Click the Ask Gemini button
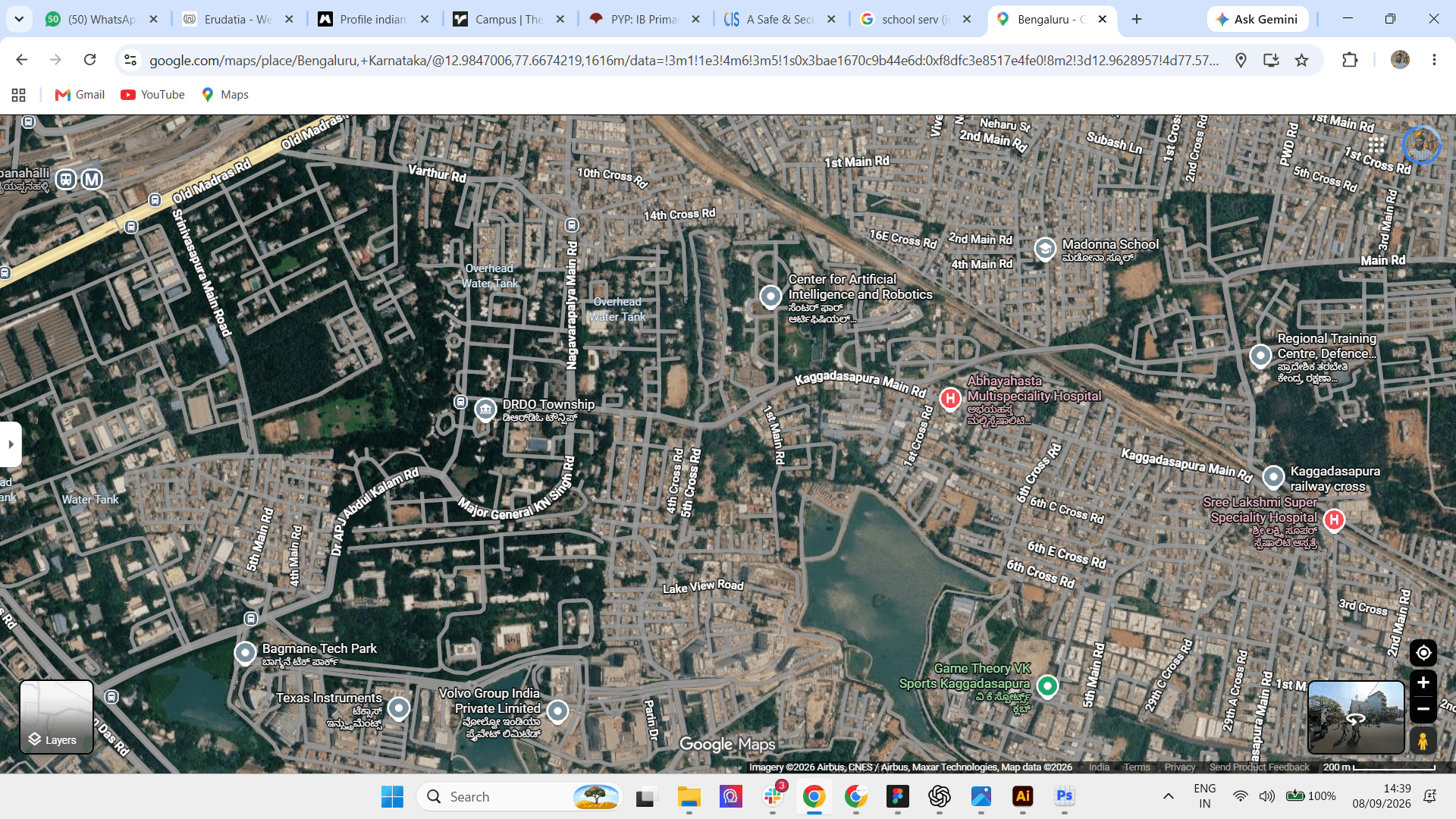 (x=1257, y=20)
